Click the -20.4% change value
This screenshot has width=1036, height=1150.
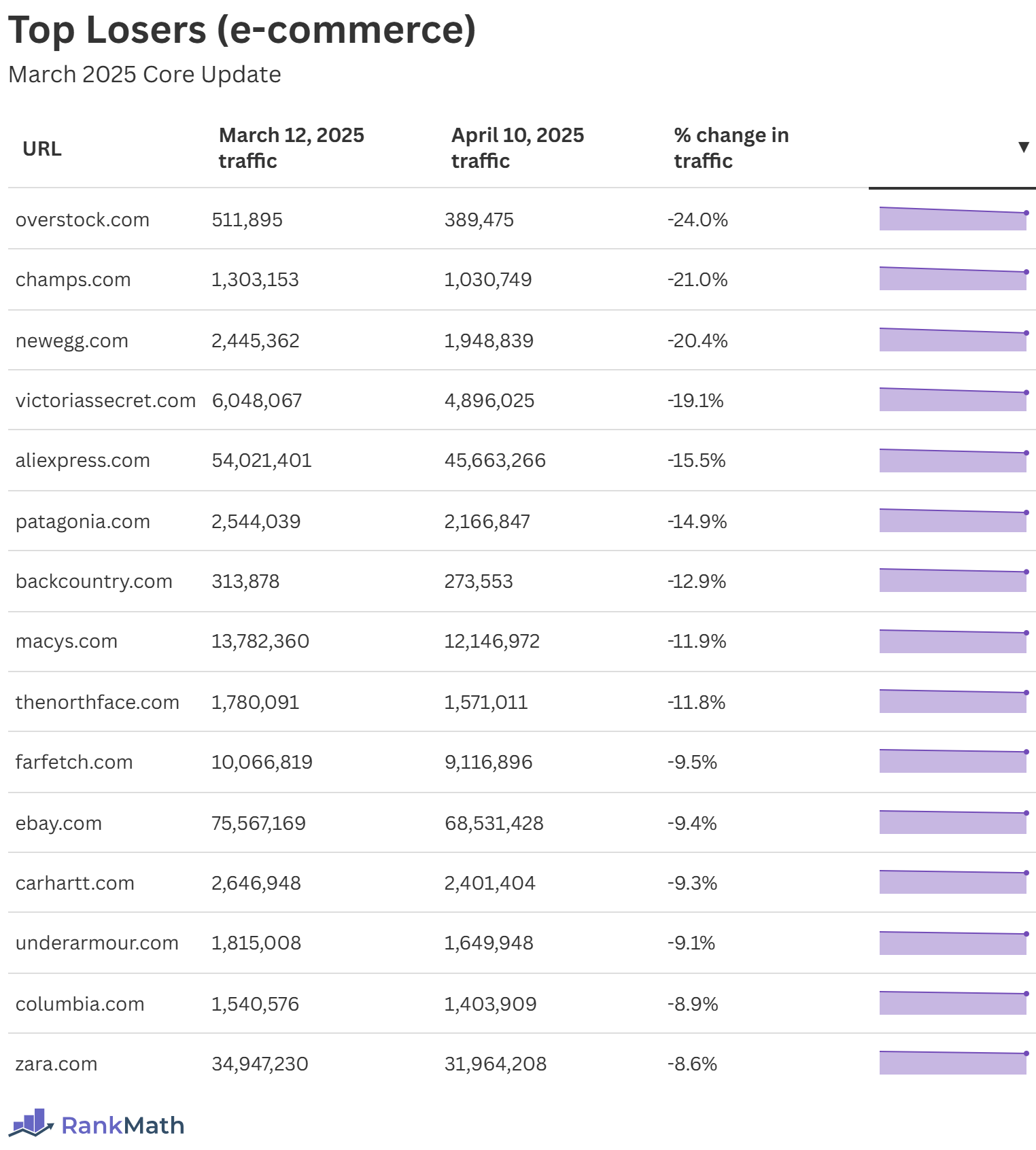(x=697, y=341)
